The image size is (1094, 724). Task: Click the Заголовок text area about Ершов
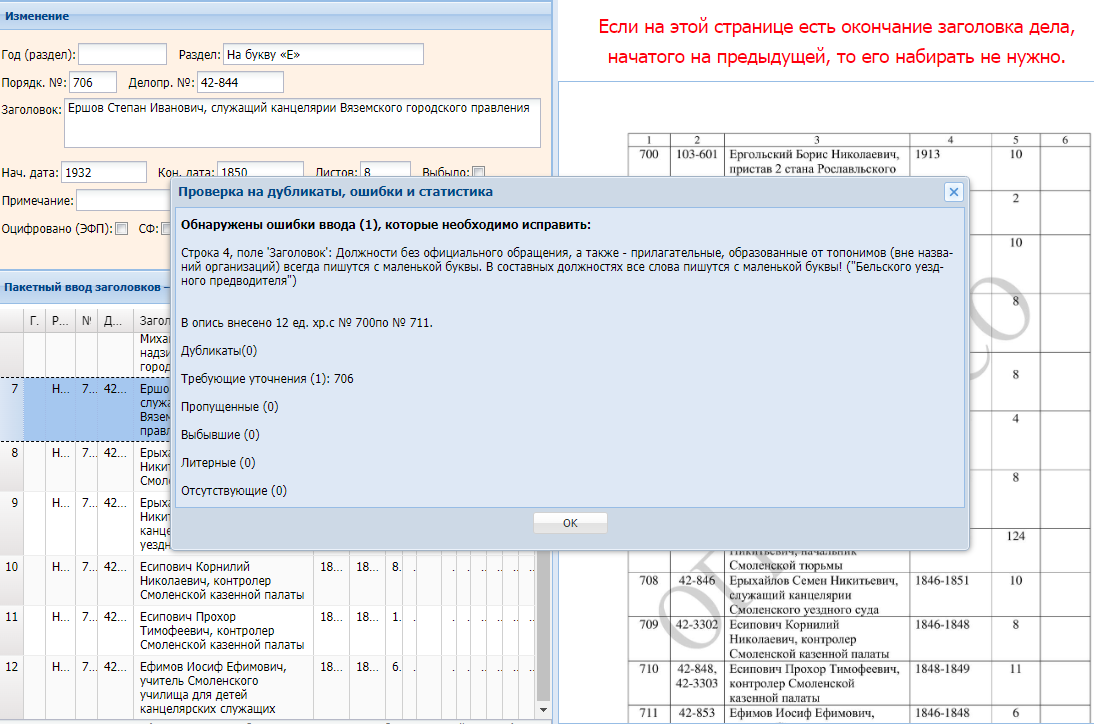tap(302, 123)
